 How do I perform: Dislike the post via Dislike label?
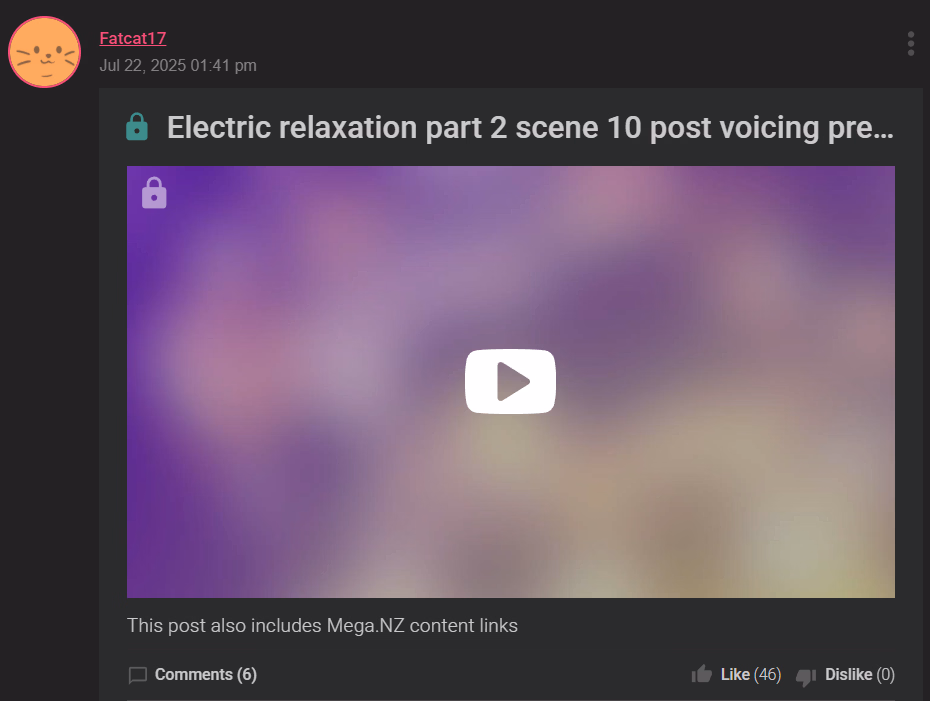coord(848,674)
